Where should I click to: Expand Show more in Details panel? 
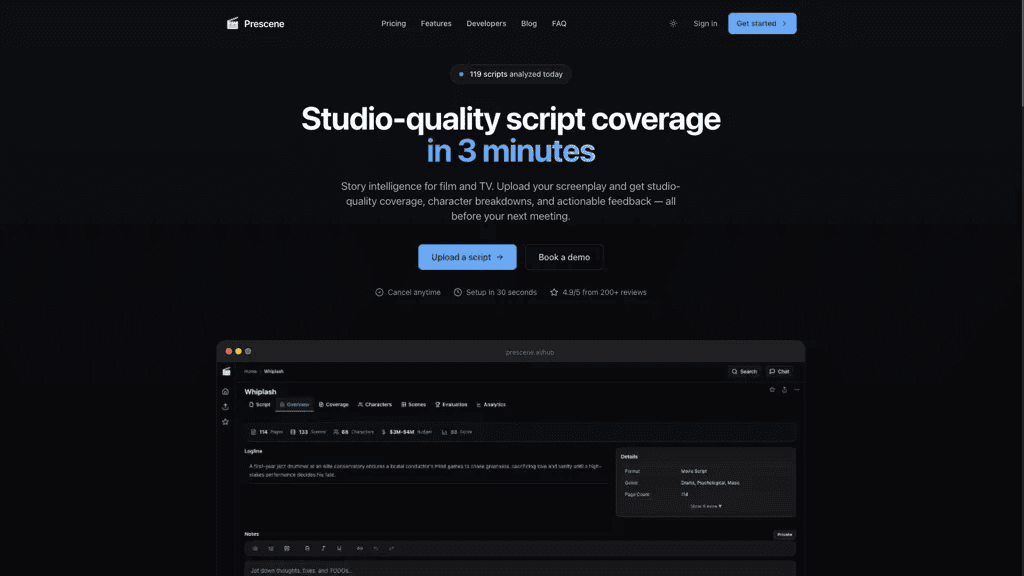pos(705,506)
